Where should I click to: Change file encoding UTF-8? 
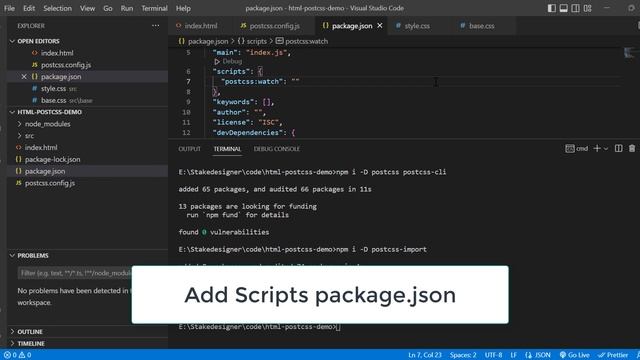click(493, 355)
